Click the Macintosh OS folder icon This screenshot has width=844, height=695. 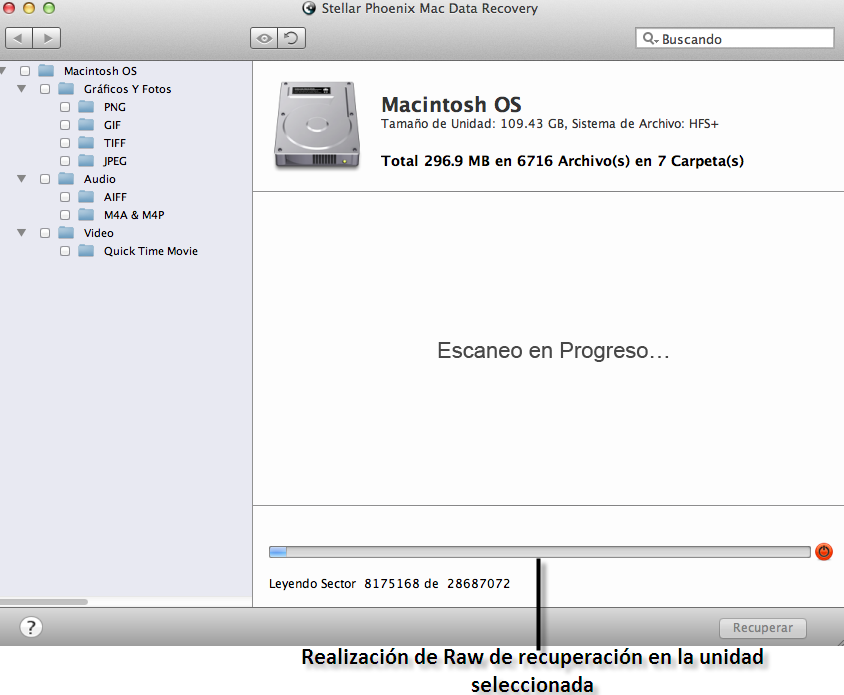(46, 71)
